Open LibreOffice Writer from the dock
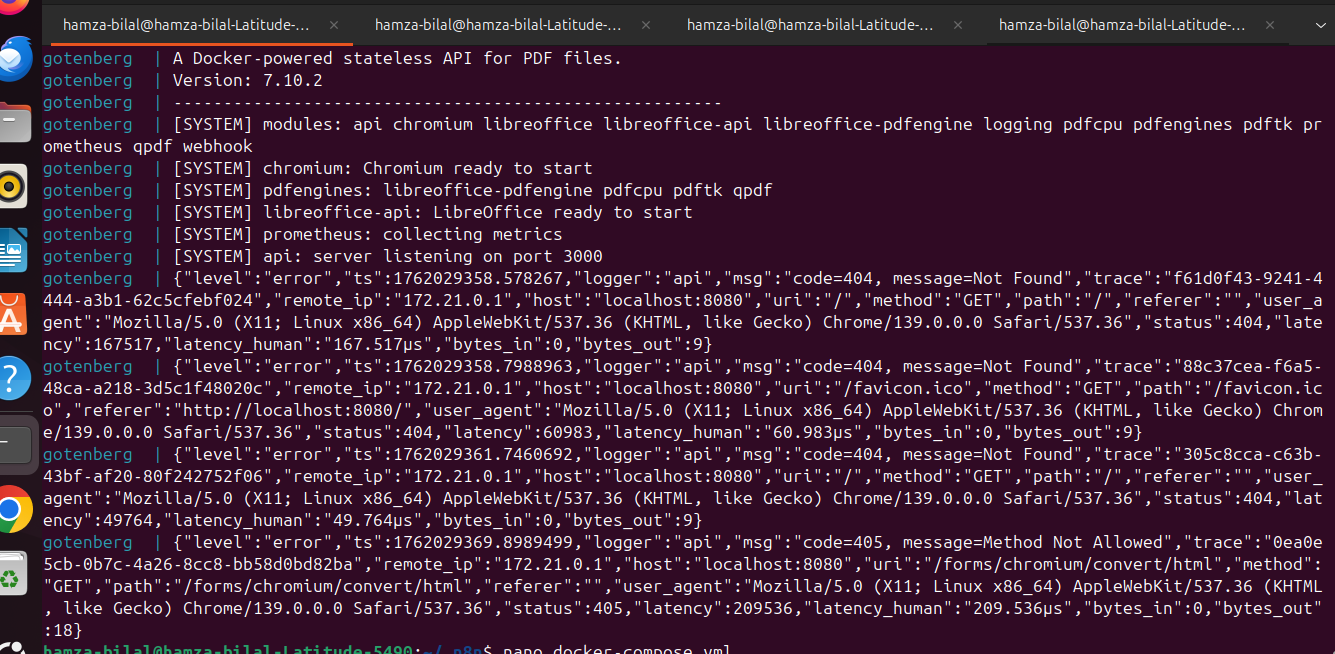The image size is (1335, 654). click(x=14, y=250)
